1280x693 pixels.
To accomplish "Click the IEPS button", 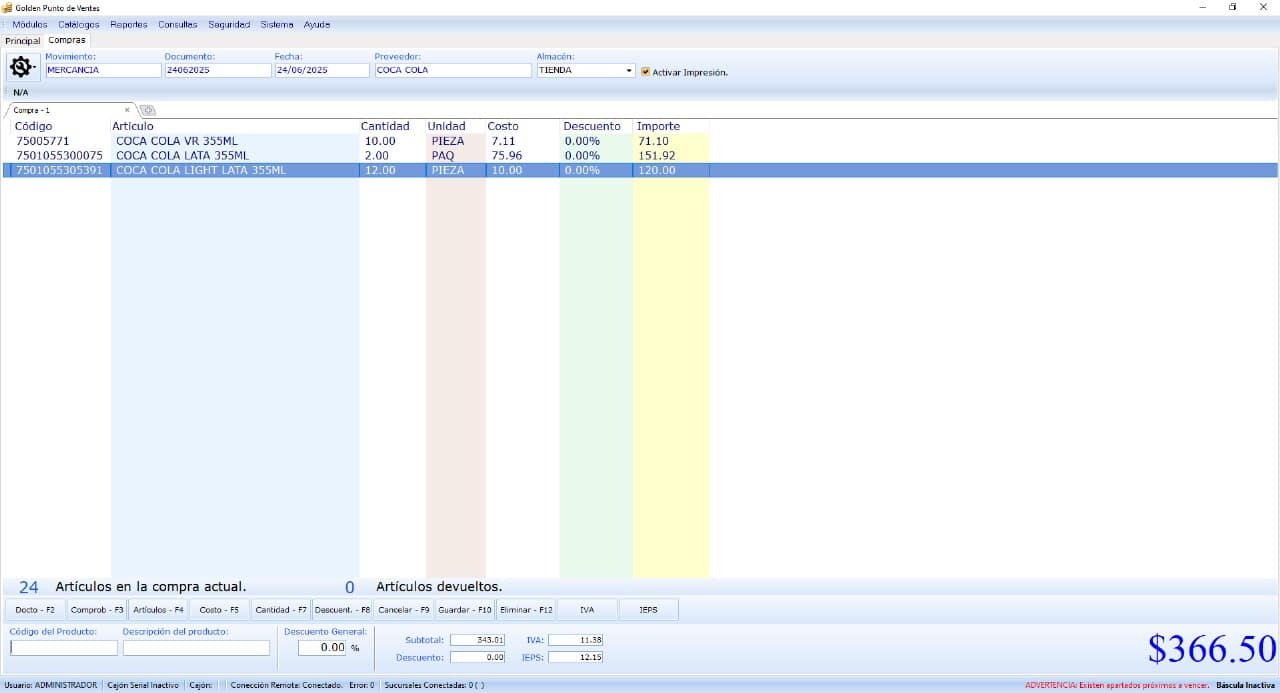I will coord(648,609).
